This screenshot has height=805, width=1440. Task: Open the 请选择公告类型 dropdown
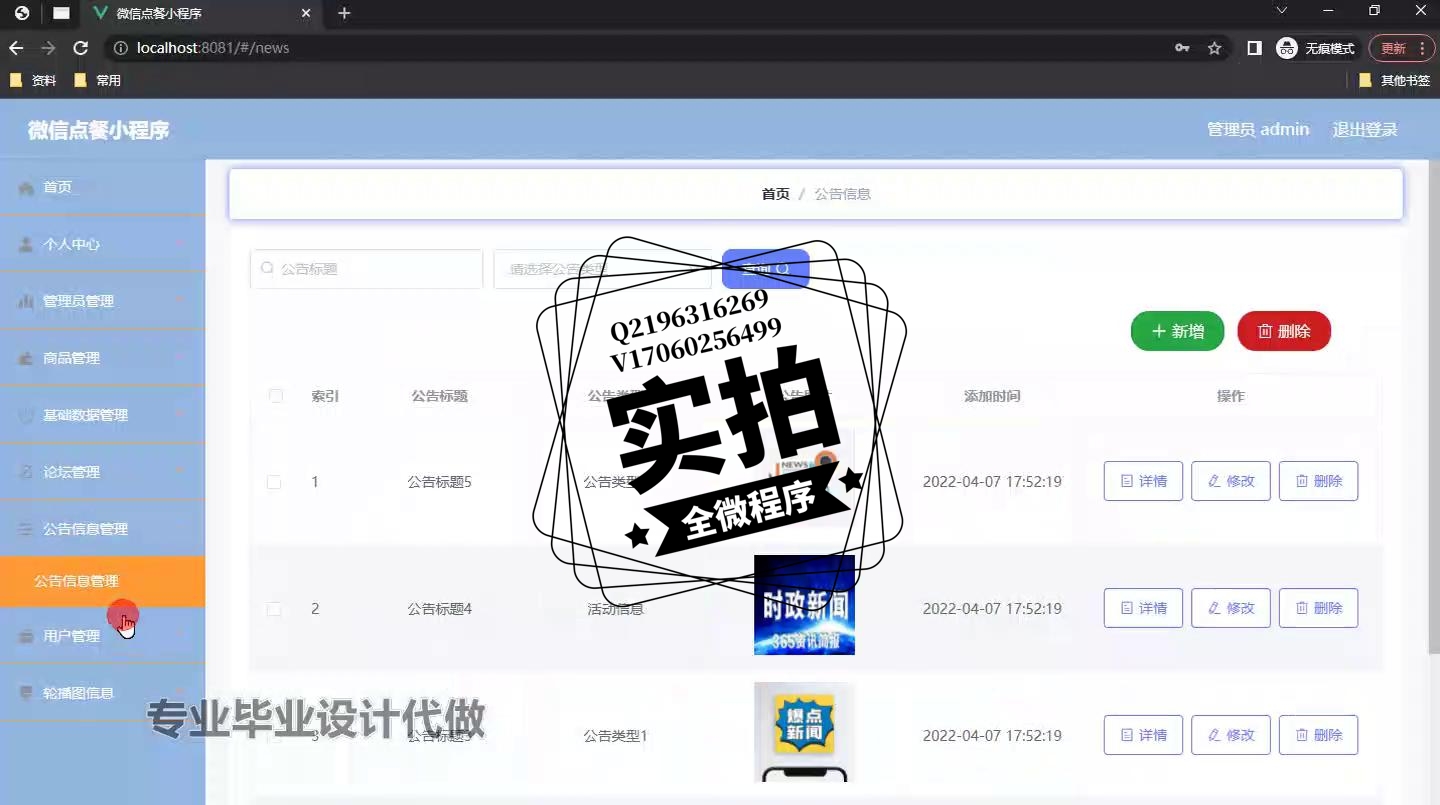[x=602, y=269]
